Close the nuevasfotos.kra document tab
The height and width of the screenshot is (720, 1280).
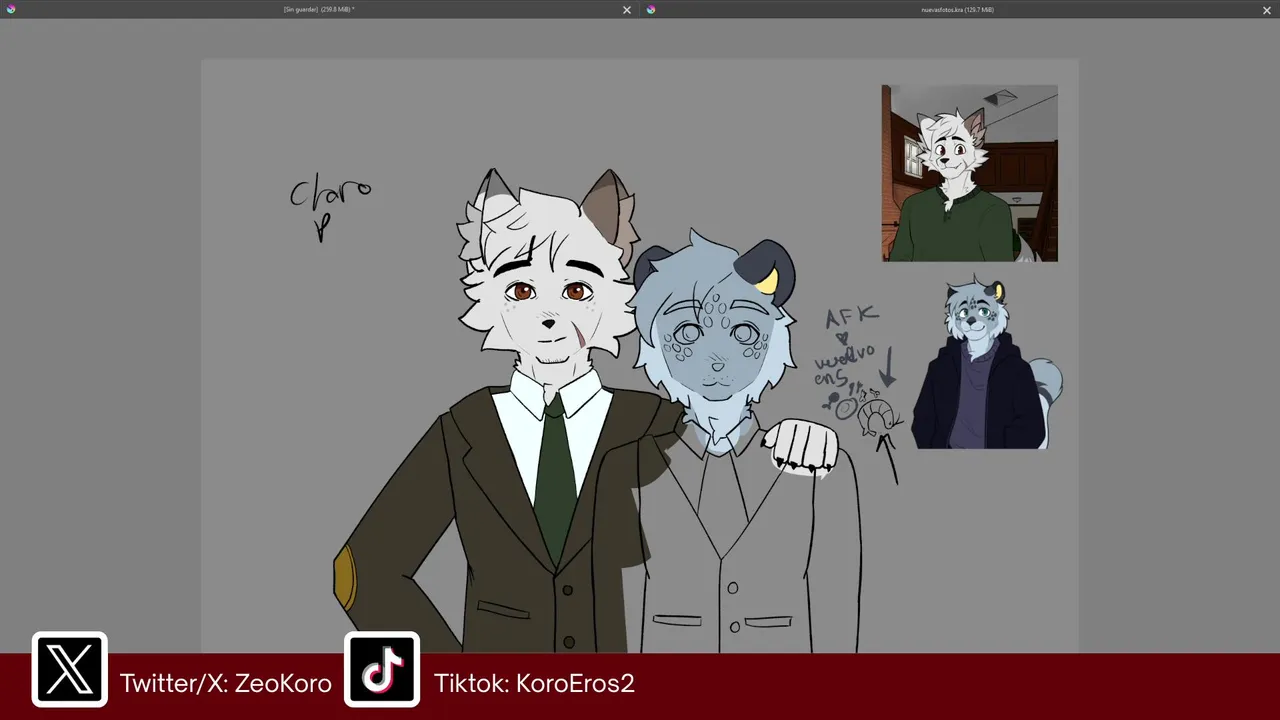click(1267, 10)
